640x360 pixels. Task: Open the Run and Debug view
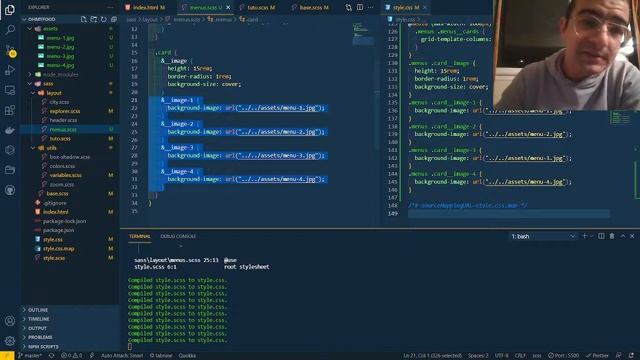click(10, 70)
